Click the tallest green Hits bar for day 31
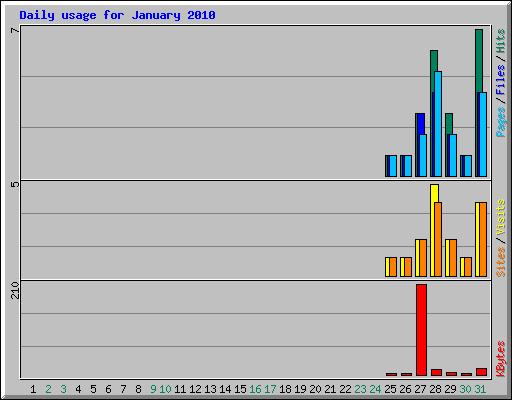 coord(479,61)
